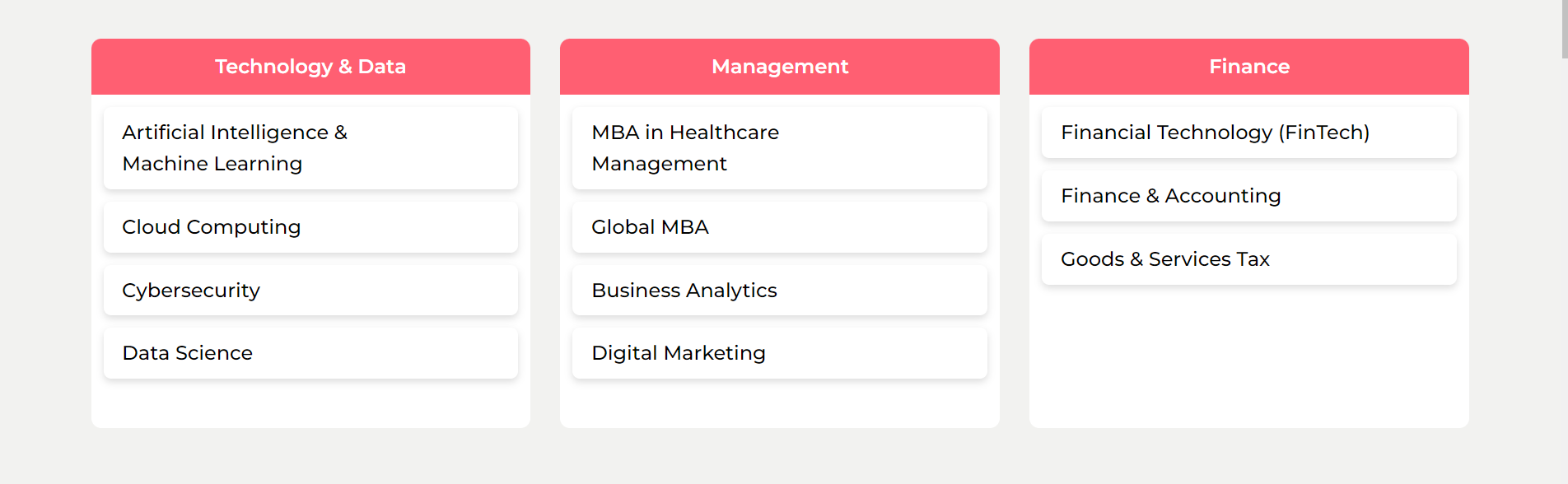This screenshot has height=484, width=1568.
Task: Open Artificial Intelligence & Machine Learning course
Action: coord(310,148)
